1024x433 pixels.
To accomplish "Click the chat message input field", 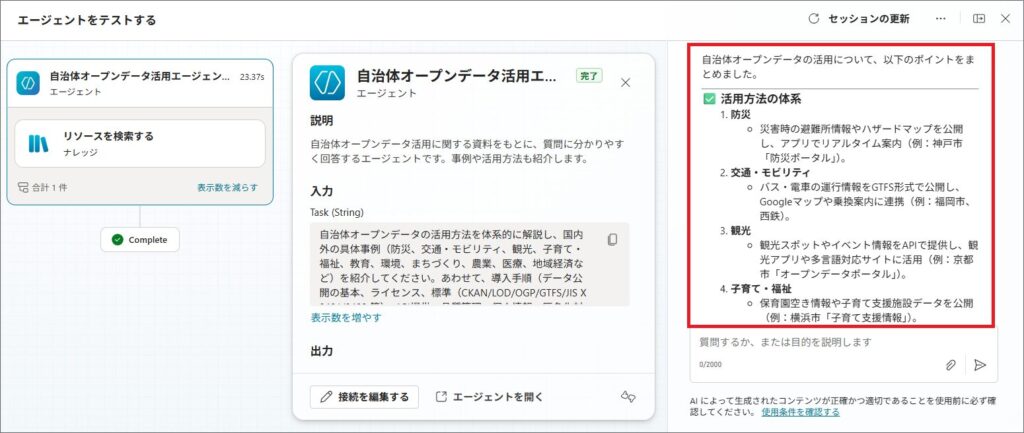I will (815, 342).
